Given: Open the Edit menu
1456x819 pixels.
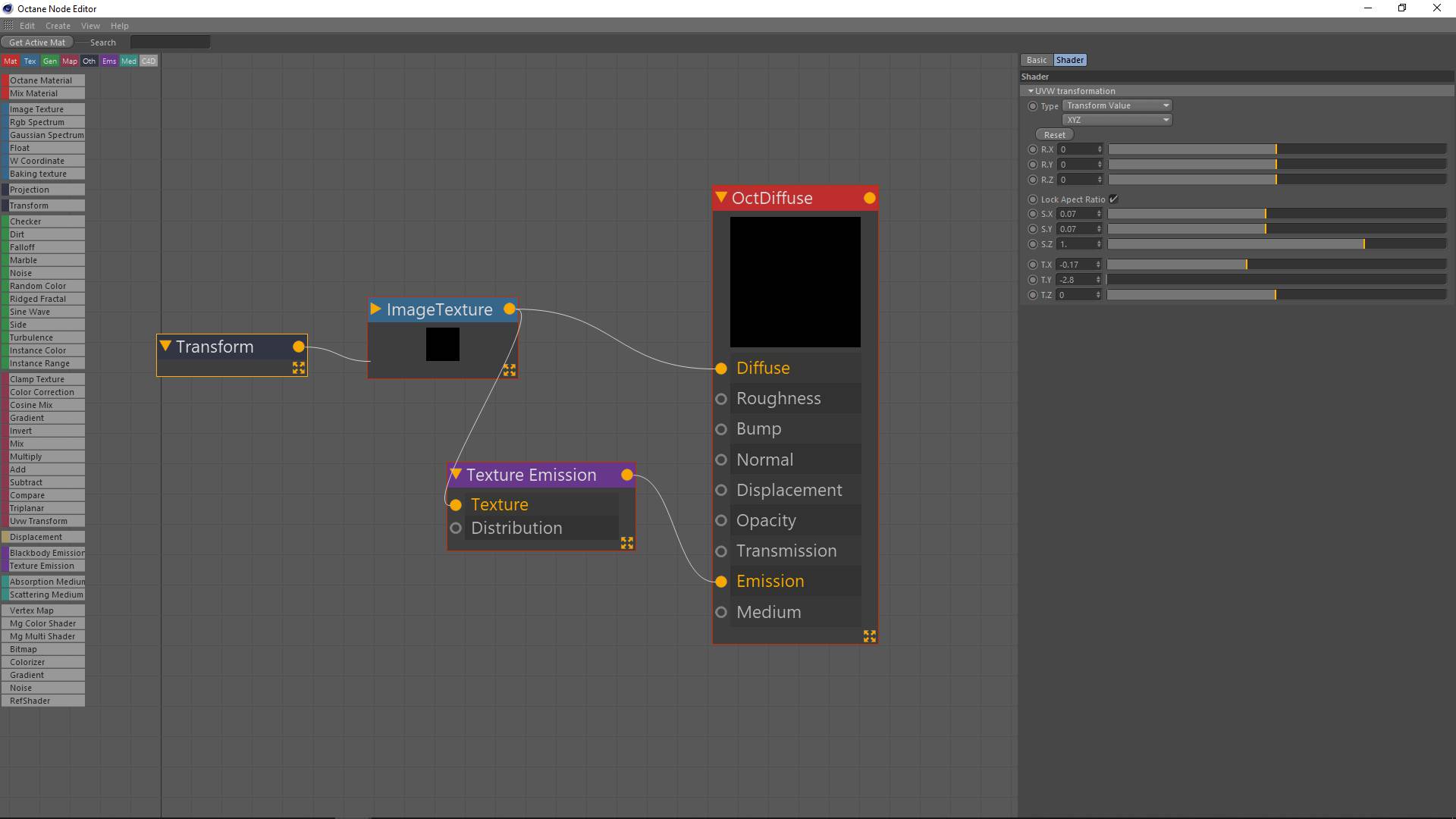Looking at the screenshot, I should tap(27, 26).
